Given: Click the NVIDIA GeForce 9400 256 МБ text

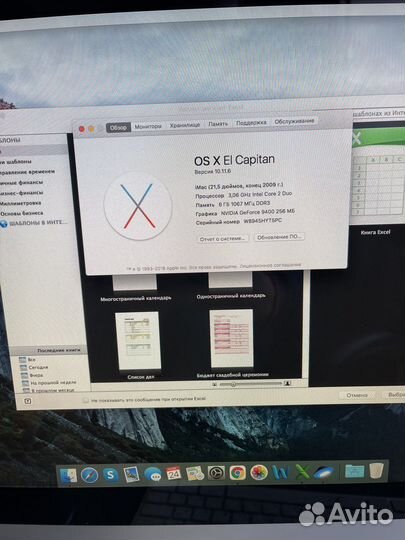Looking at the screenshot, I should [258, 212].
